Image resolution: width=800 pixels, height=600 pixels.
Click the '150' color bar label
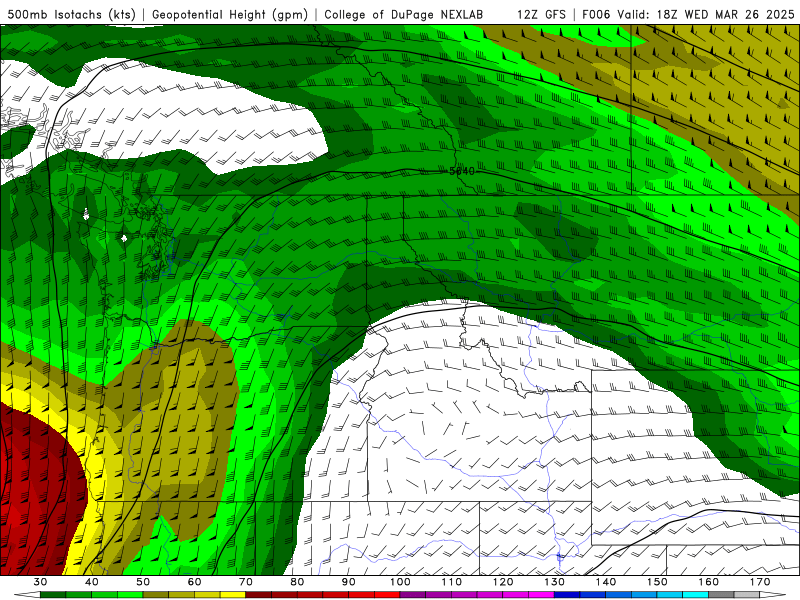click(657, 582)
